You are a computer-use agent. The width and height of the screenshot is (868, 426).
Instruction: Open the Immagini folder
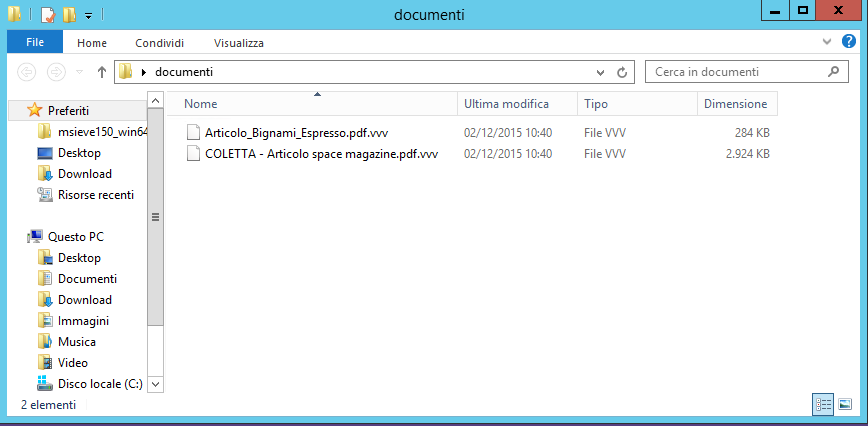point(83,321)
